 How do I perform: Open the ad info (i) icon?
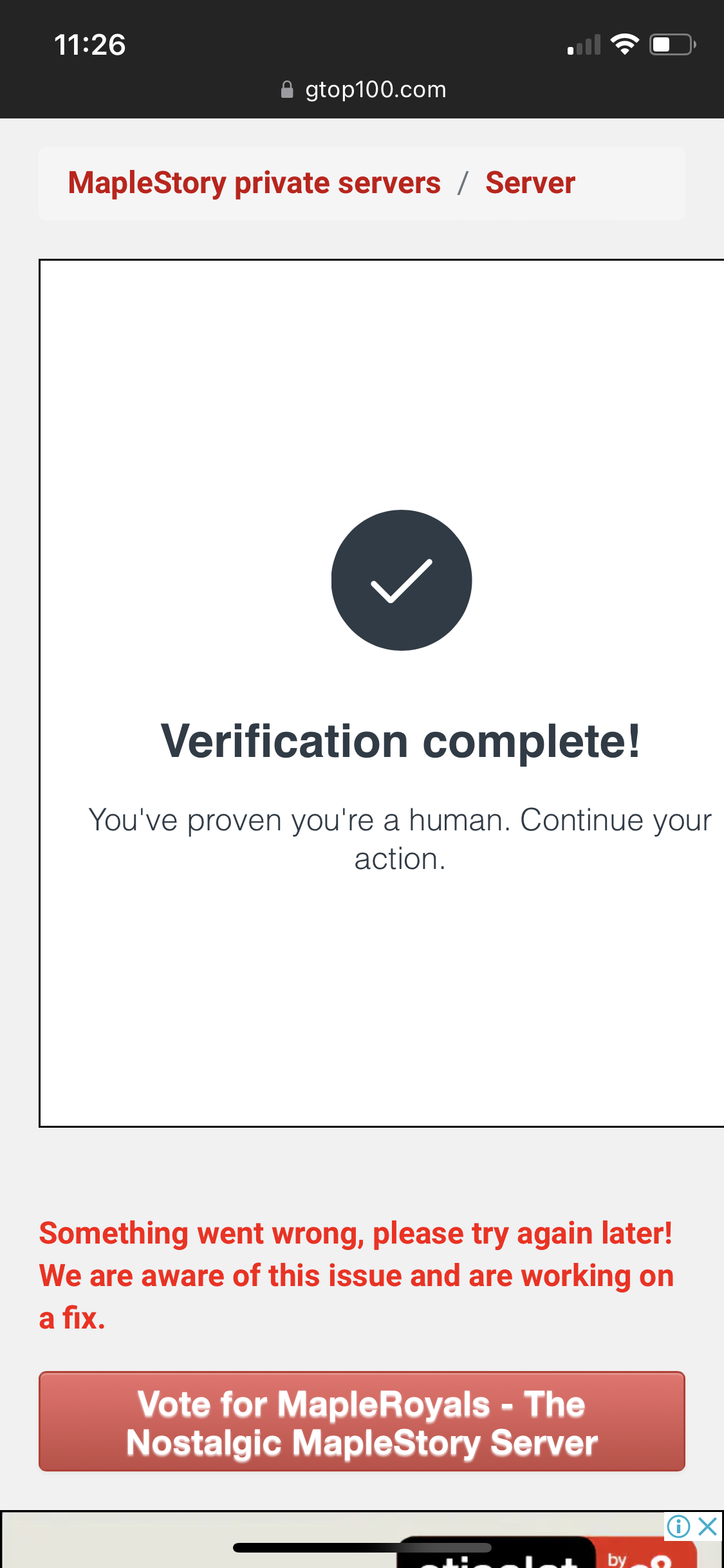click(x=678, y=1526)
